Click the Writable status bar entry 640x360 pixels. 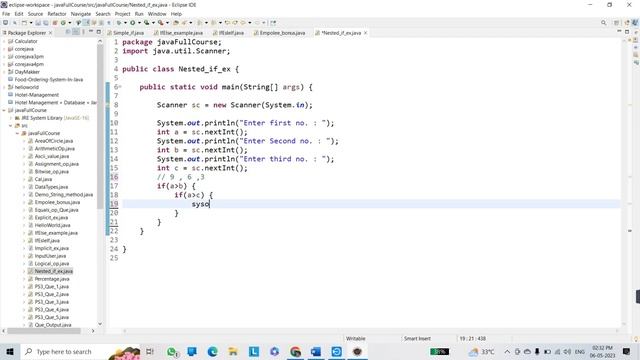point(356,339)
